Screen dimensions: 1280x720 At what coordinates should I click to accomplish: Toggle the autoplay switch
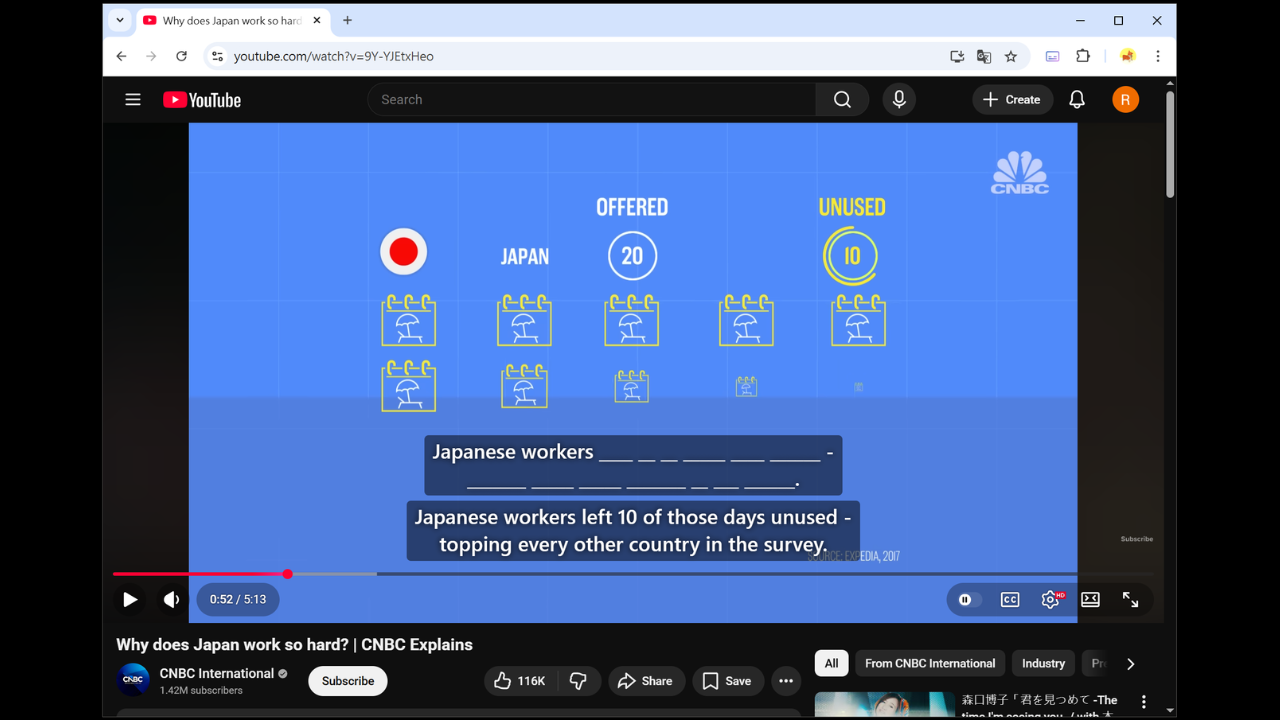point(966,600)
